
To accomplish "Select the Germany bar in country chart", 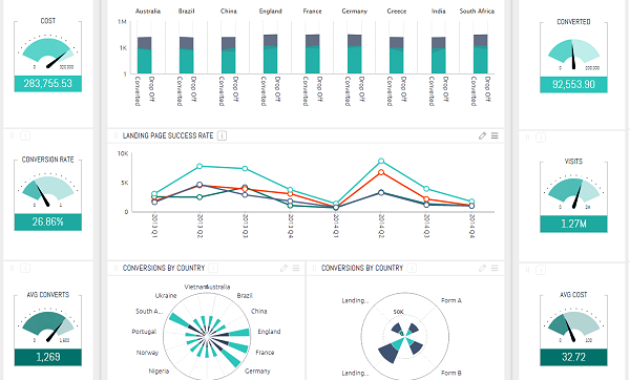I will (354, 54).
